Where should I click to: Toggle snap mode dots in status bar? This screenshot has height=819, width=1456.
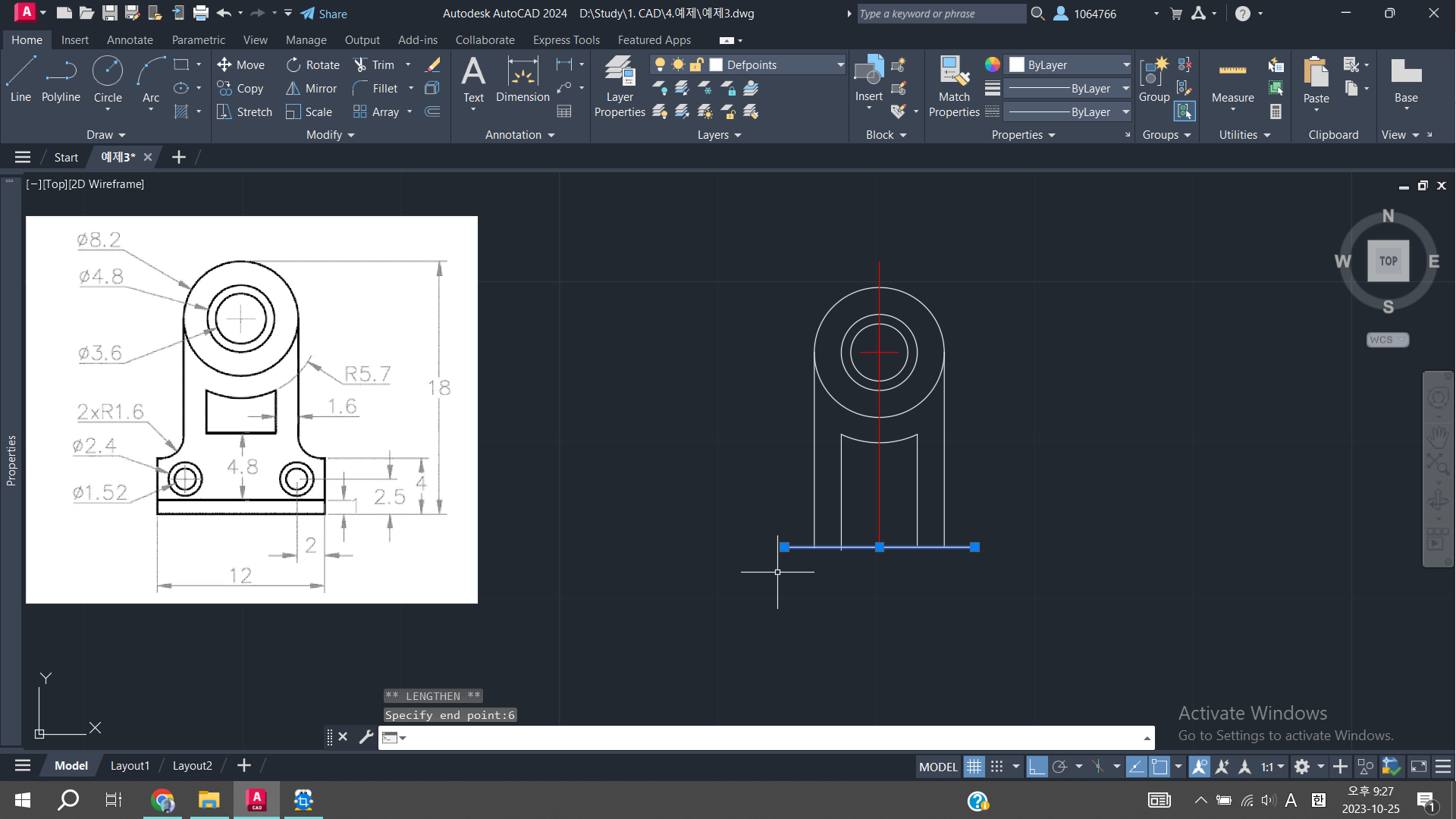pyautogui.click(x=997, y=767)
